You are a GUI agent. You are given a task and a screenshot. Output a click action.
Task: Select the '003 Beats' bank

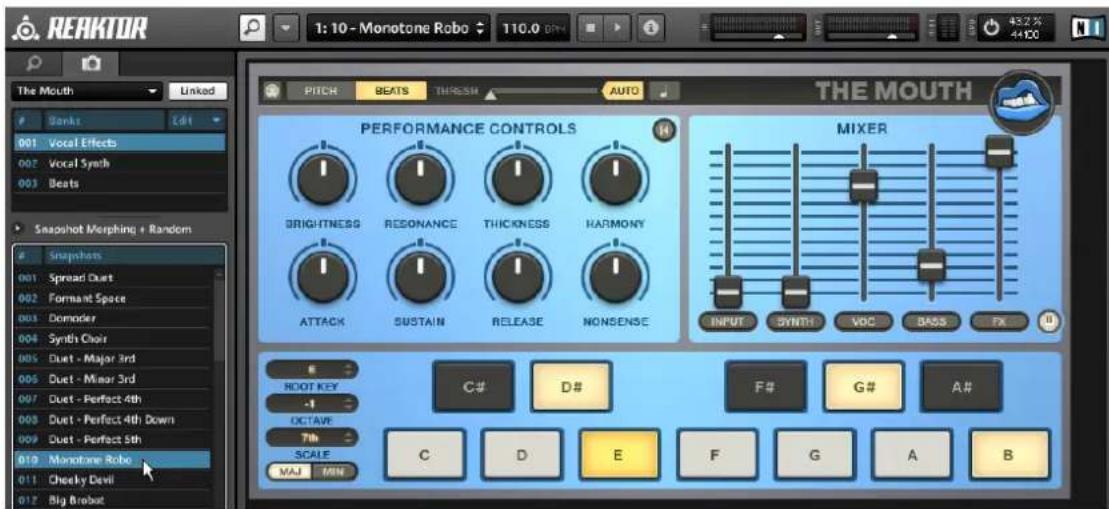[119, 183]
